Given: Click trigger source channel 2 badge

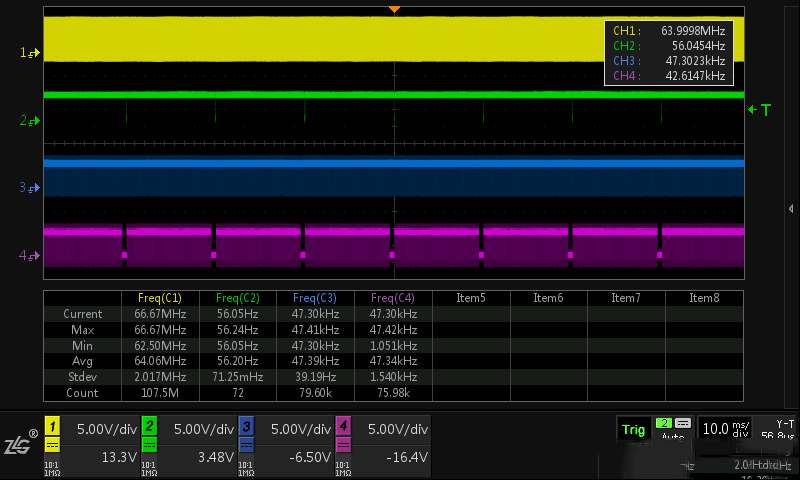Looking at the screenshot, I should coord(663,423).
